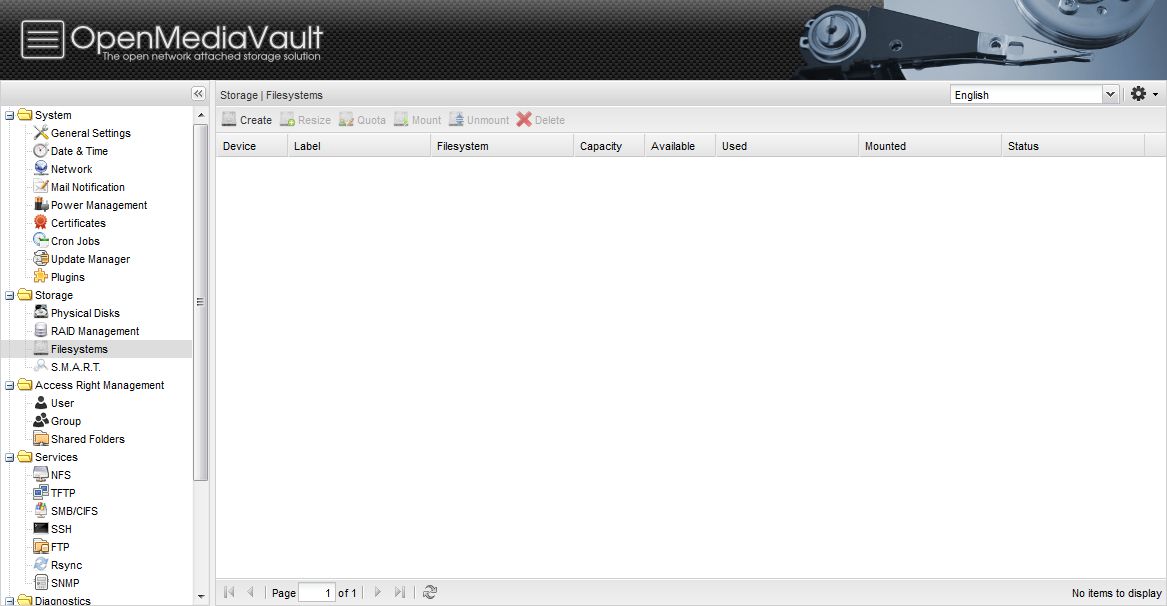Open Update Manager icon
This screenshot has height=606, width=1167.
(41, 258)
